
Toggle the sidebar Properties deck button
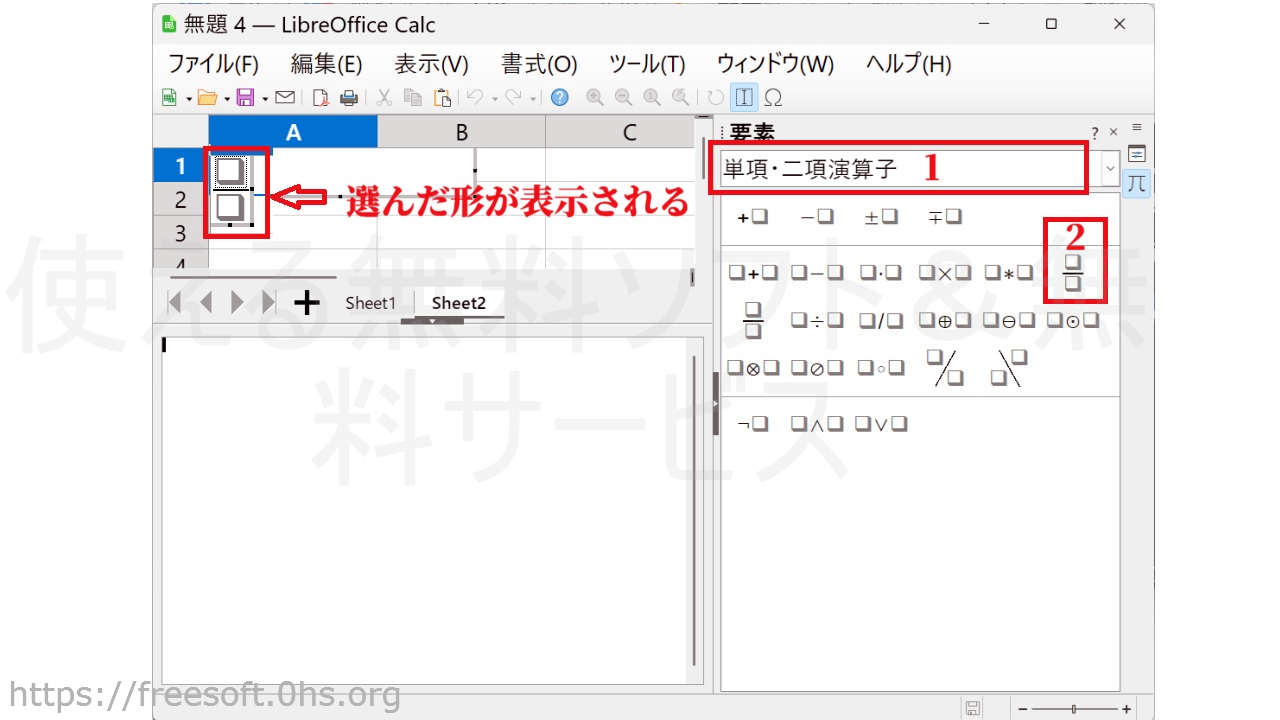pyautogui.click(x=1136, y=154)
